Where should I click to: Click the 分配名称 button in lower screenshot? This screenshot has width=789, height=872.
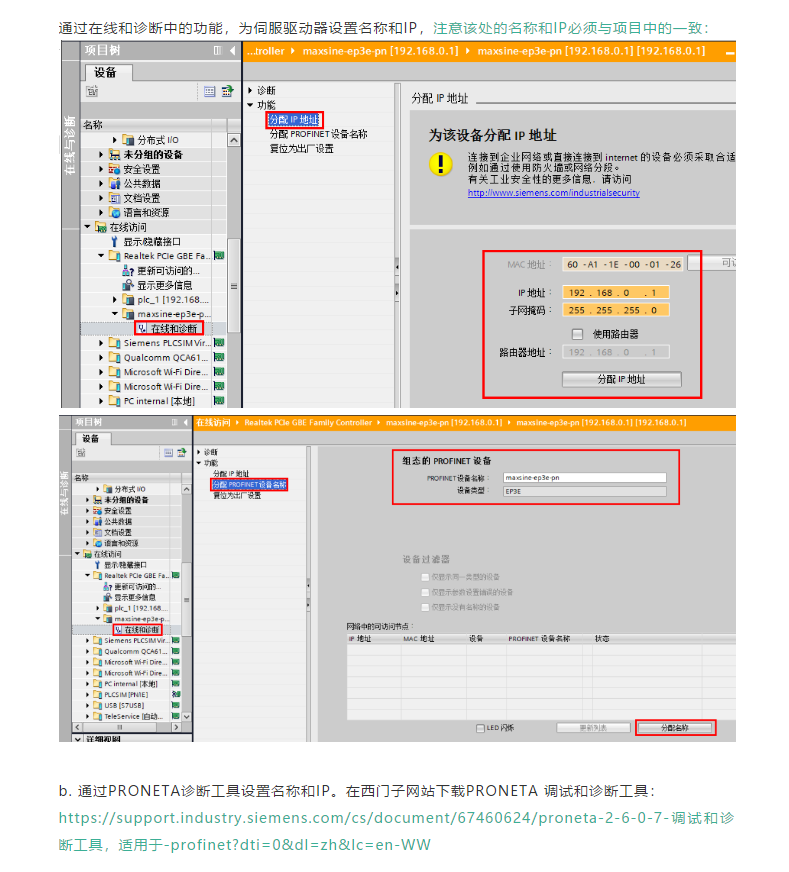click(x=676, y=727)
